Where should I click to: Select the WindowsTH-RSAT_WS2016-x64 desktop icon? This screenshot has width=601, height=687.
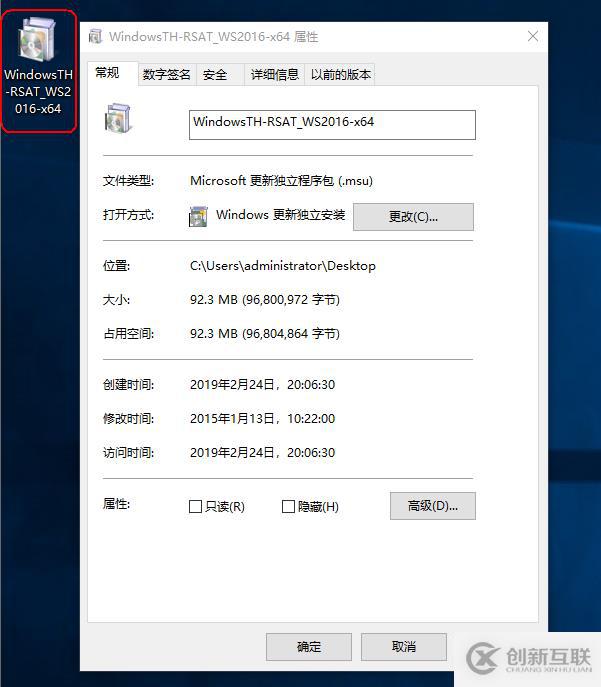pyautogui.click(x=39, y=68)
